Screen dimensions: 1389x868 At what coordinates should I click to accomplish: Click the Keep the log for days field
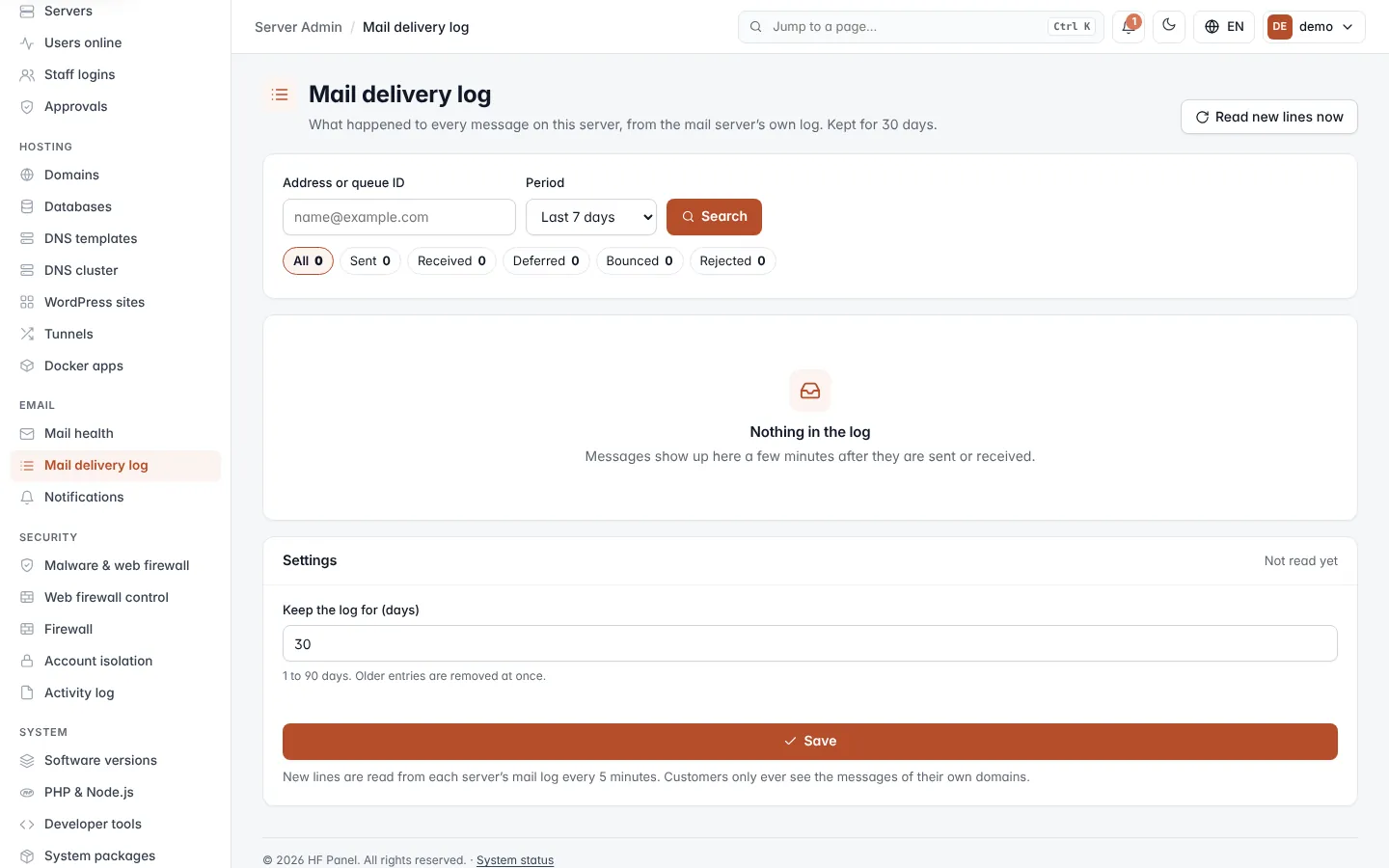810,644
